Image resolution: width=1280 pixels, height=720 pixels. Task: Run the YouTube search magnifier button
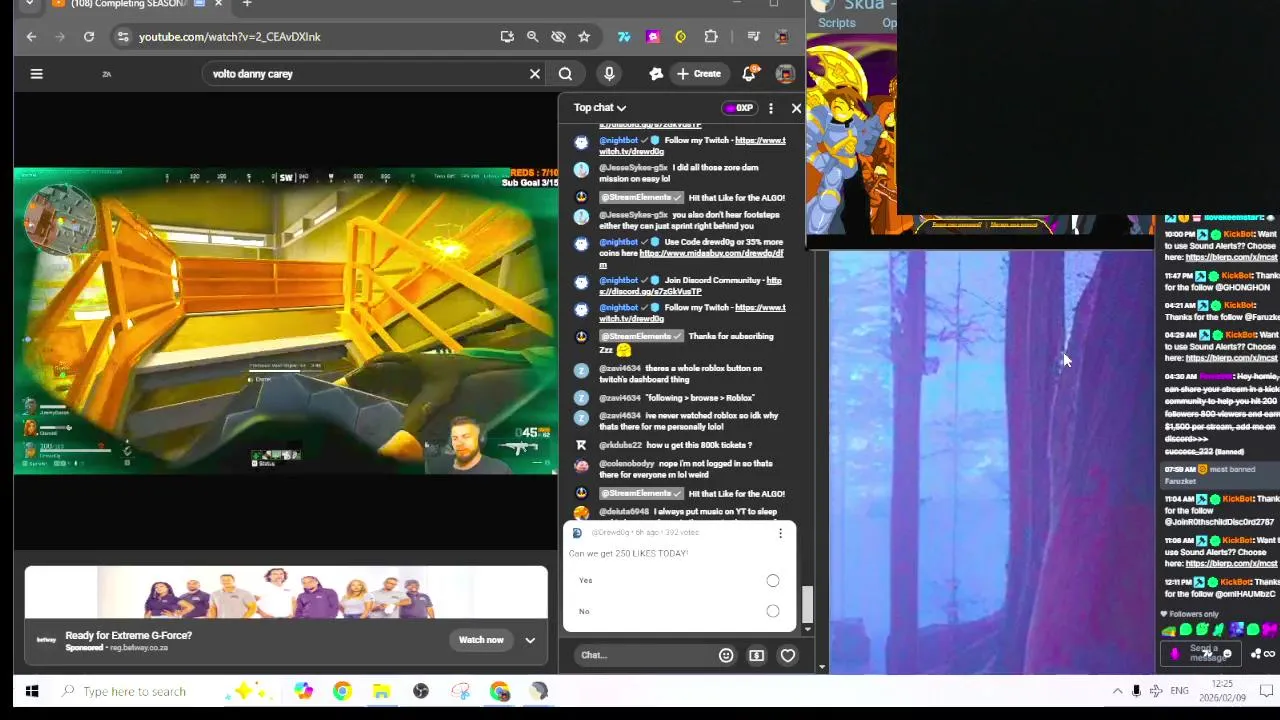pos(565,74)
